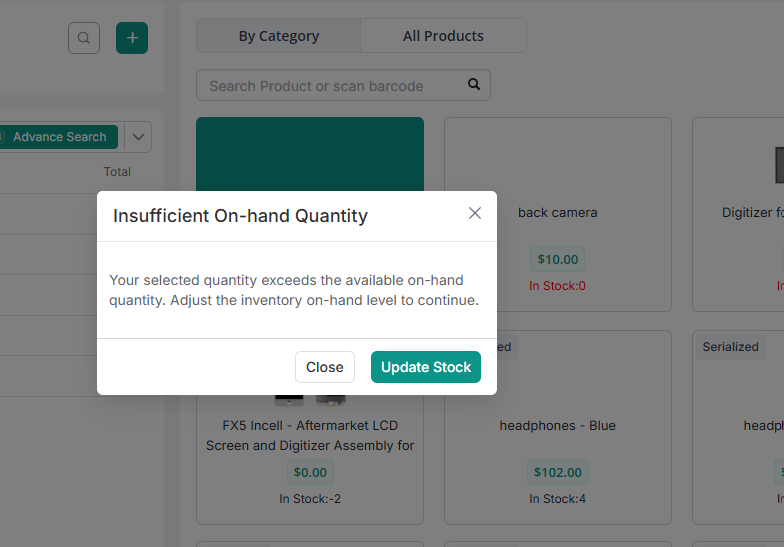Close the Insufficient On-hand Quantity dialog with X
This screenshot has width=784, height=547.
click(x=474, y=213)
